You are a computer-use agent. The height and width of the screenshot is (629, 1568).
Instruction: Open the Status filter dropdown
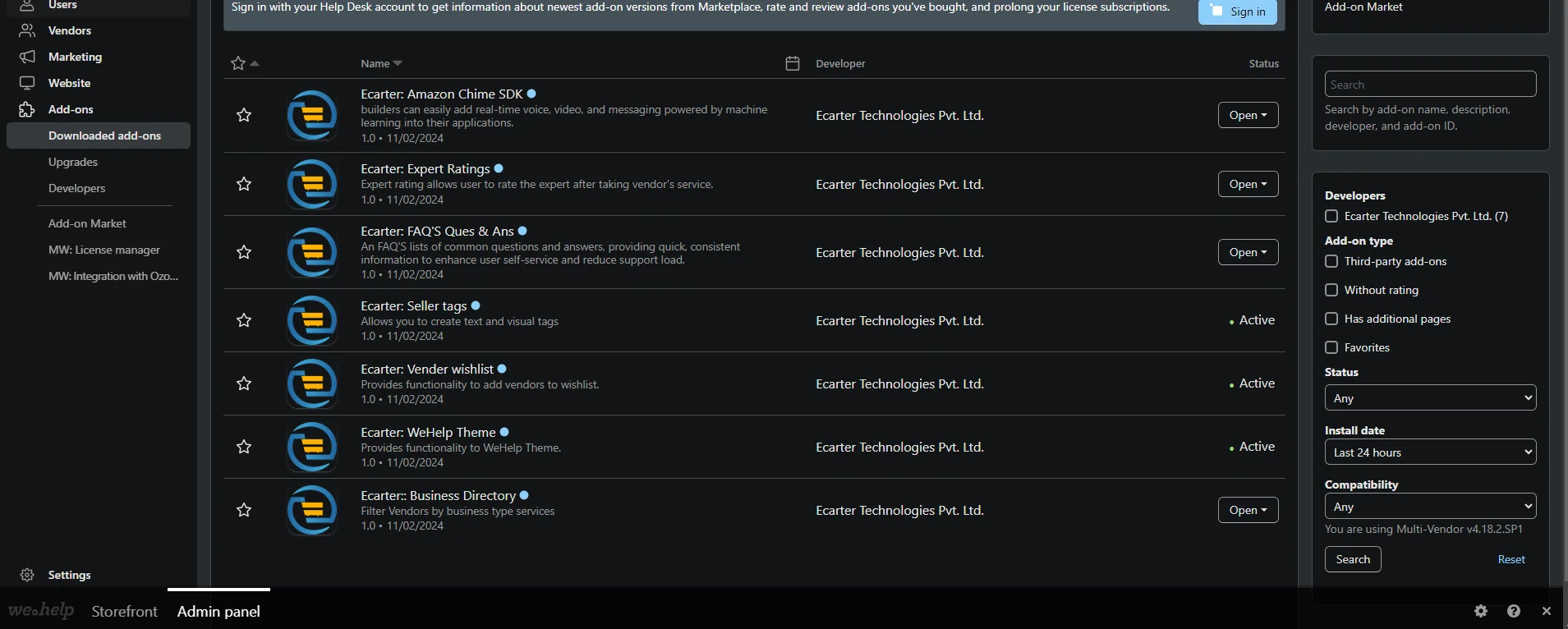pyautogui.click(x=1430, y=397)
